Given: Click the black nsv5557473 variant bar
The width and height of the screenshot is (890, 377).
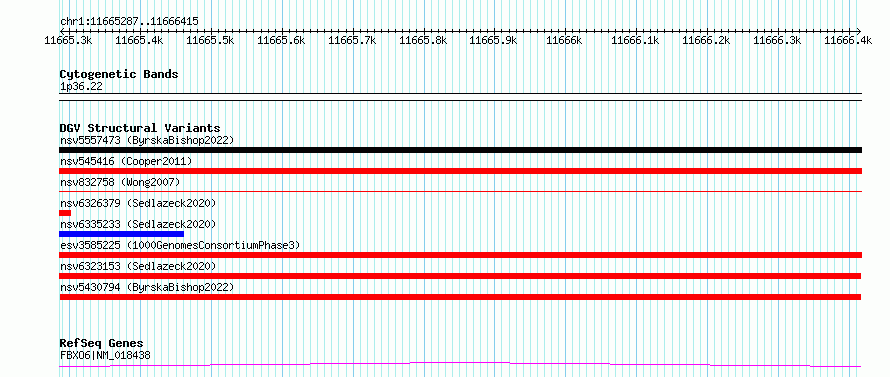Looking at the screenshot, I should 460,150.
